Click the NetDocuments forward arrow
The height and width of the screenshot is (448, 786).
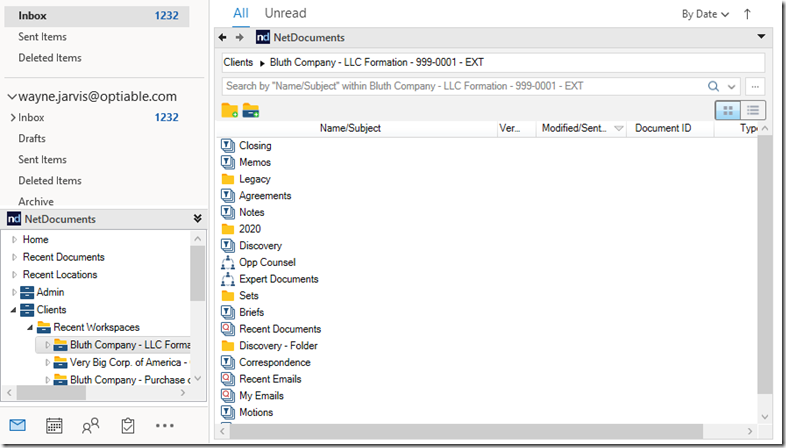point(240,37)
